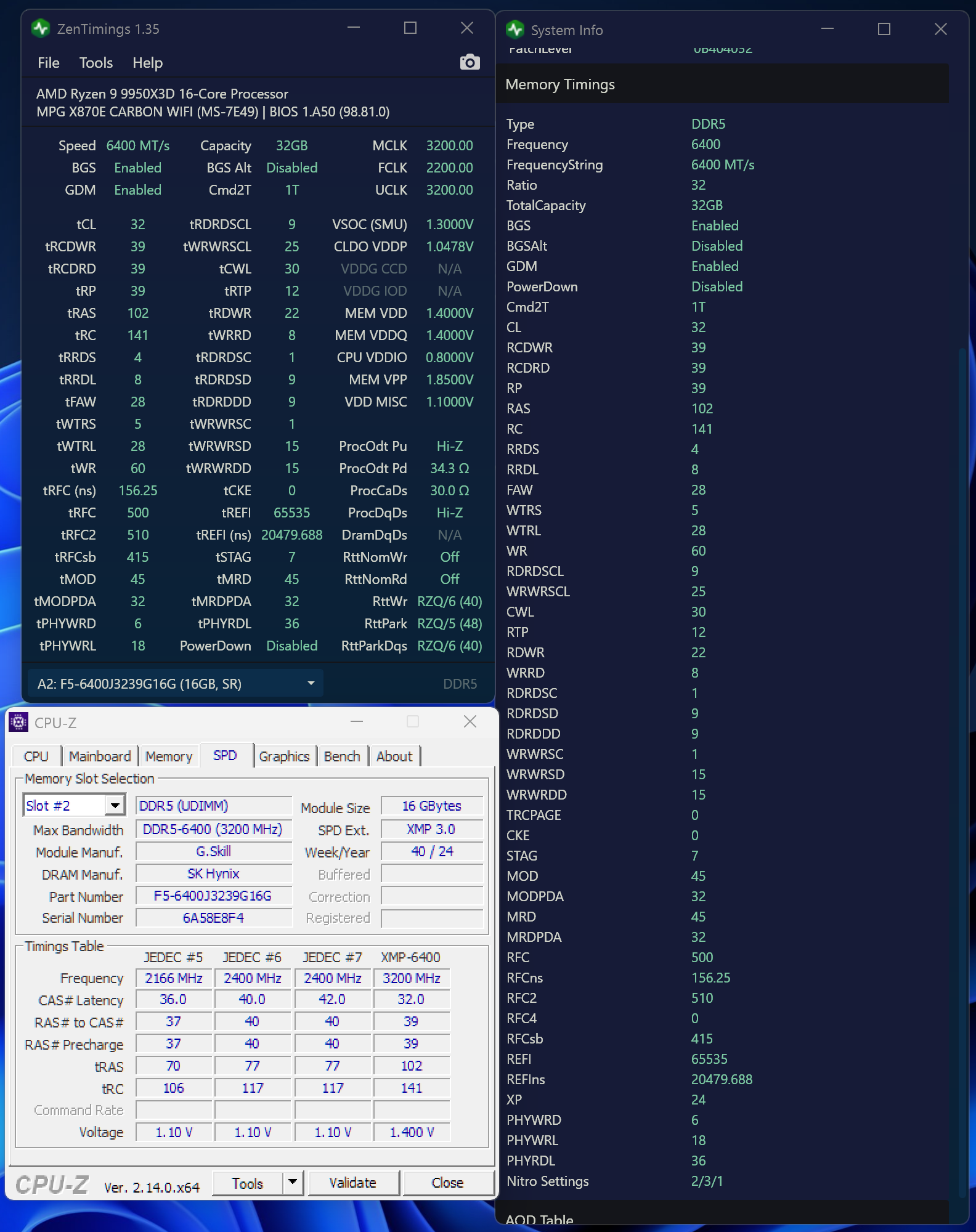Click the DDR5 (UDIMM) memory type field

[213, 806]
